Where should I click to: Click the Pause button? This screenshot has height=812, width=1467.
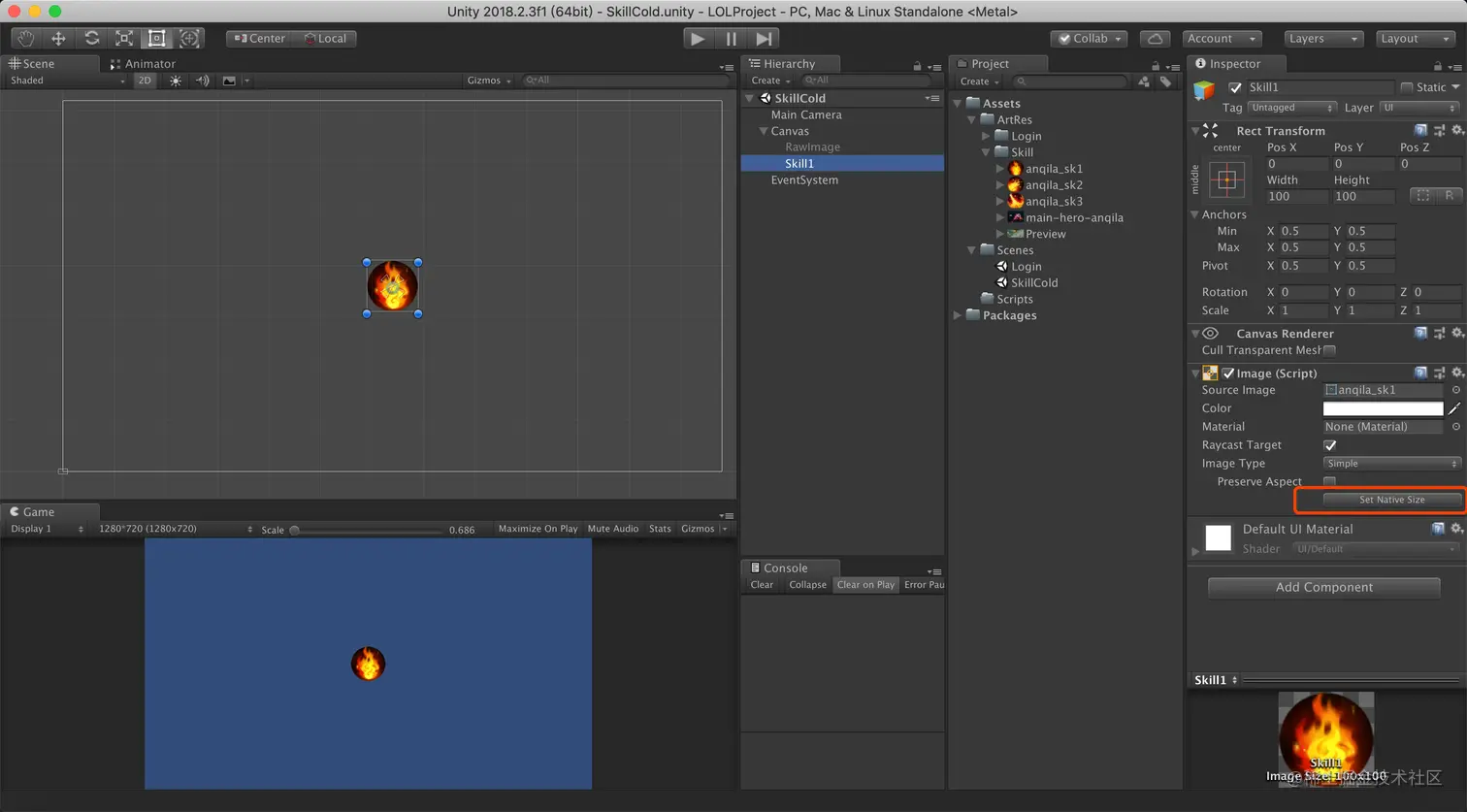[731, 38]
